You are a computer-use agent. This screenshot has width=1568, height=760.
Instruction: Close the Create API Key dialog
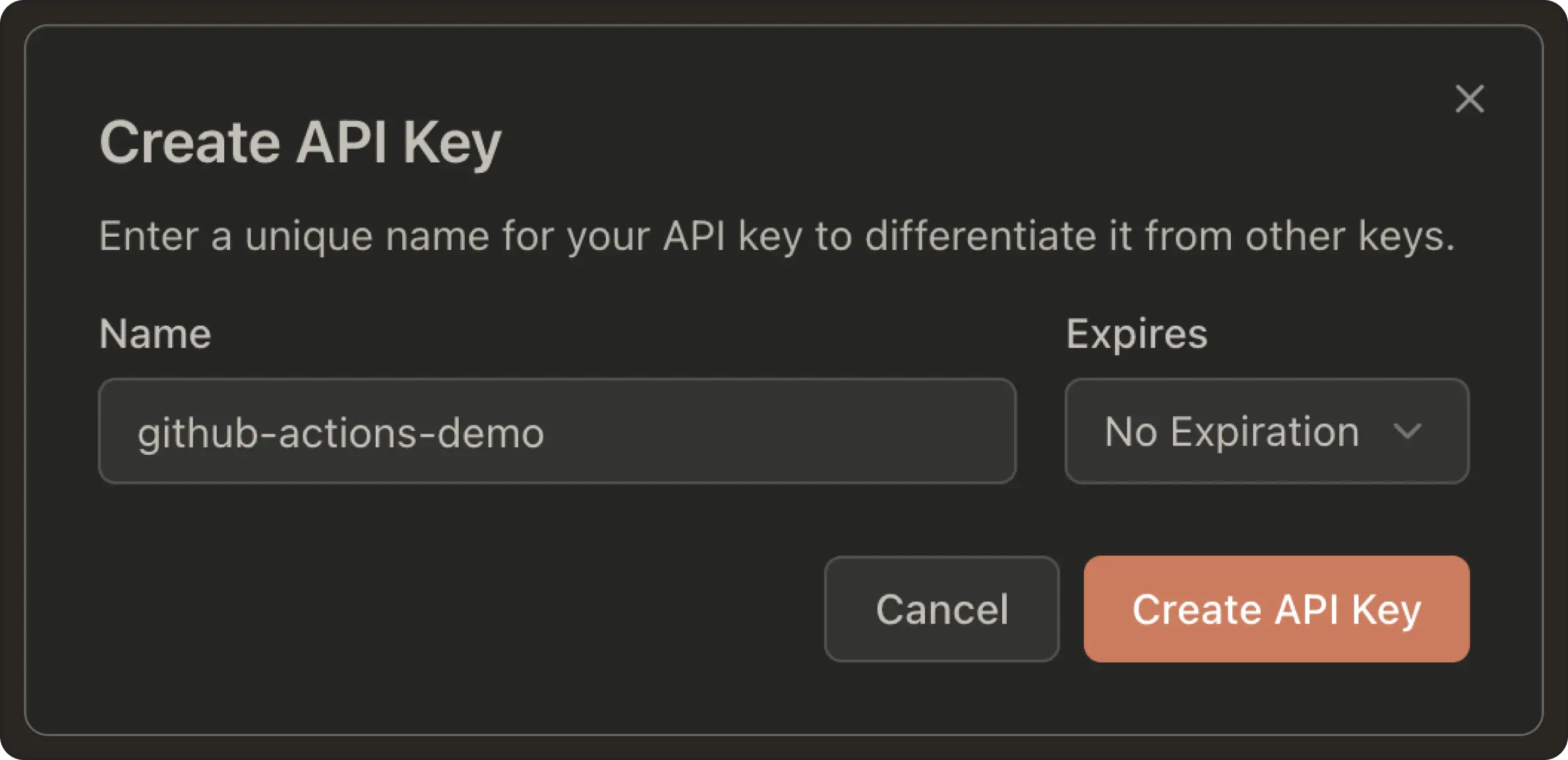point(1469,99)
